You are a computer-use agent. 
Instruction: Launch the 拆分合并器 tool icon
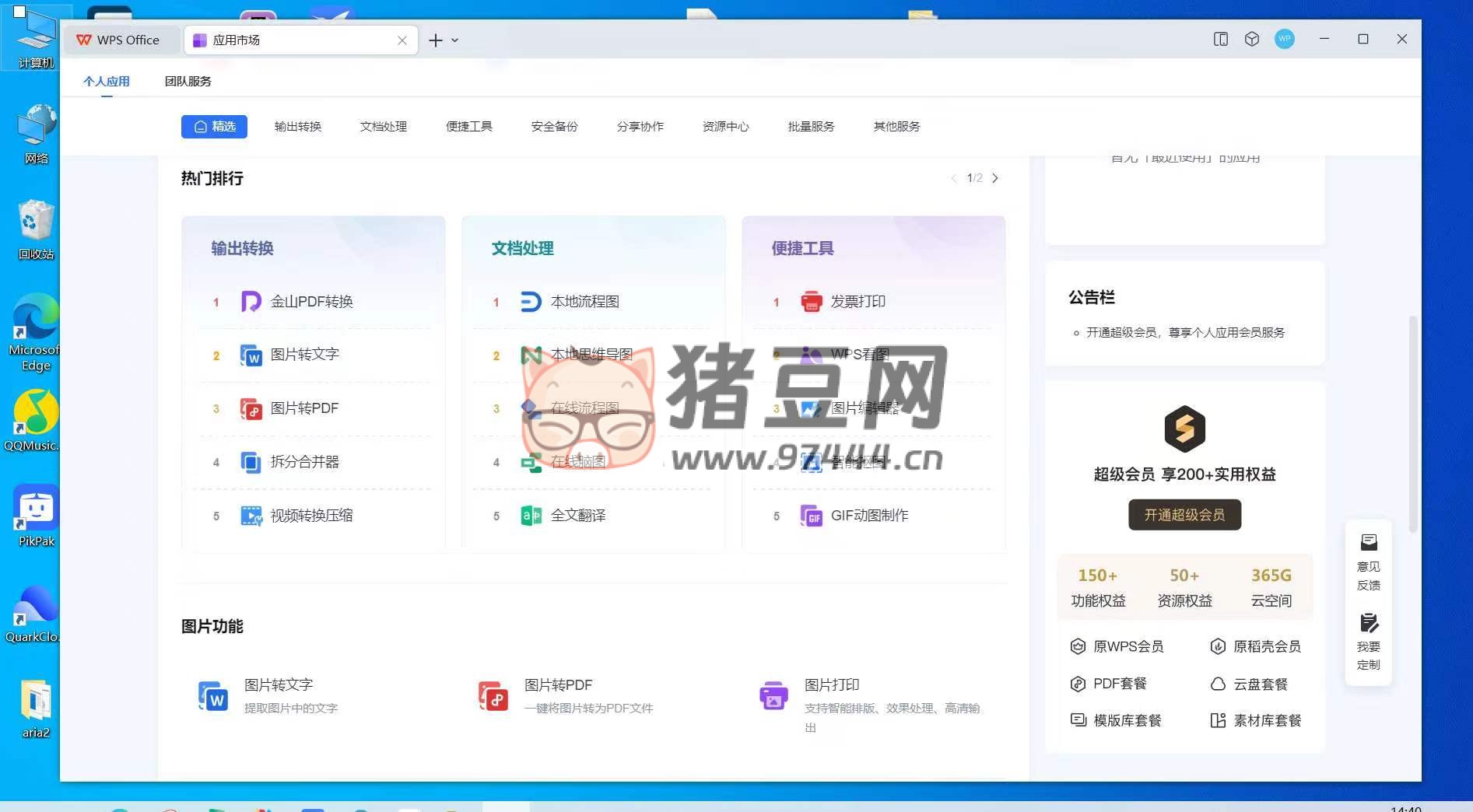coord(251,462)
